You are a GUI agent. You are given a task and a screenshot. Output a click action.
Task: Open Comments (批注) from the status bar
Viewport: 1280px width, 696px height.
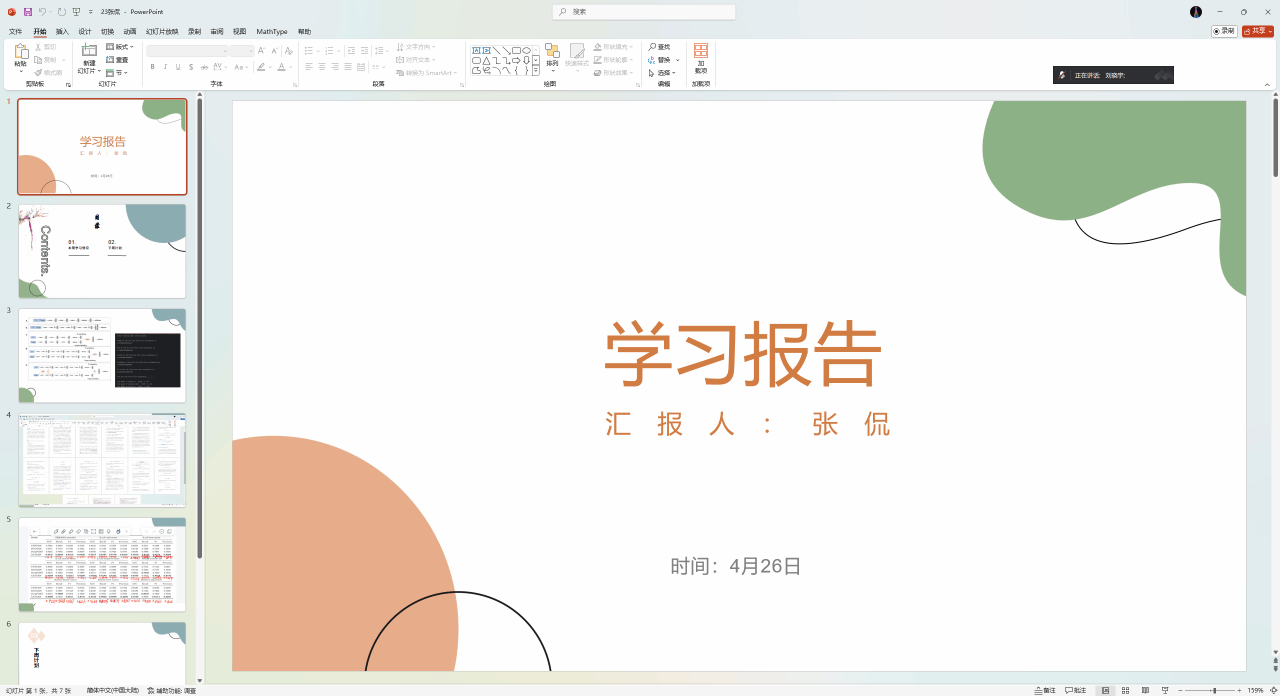pyautogui.click(x=1076, y=690)
